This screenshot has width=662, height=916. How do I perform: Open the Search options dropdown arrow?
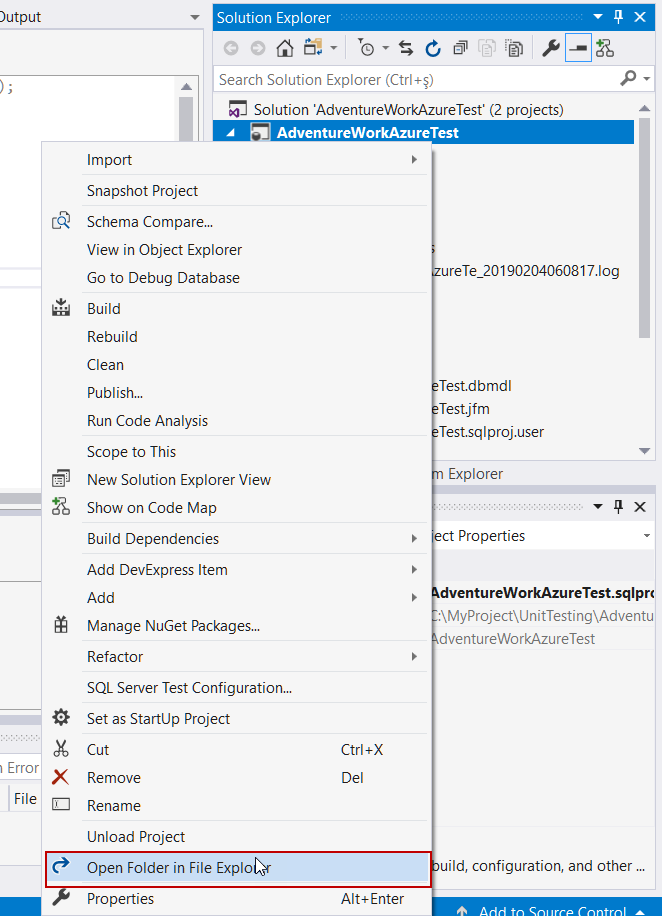click(x=646, y=79)
